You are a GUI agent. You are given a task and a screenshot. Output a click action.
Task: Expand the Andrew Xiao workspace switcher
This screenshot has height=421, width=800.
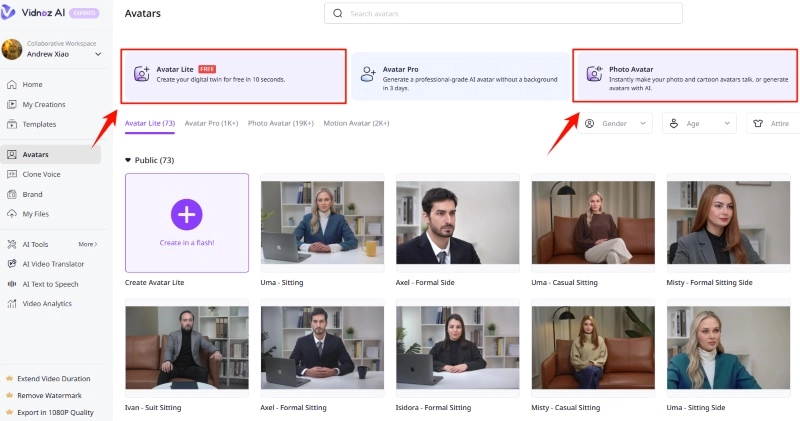(x=98, y=54)
